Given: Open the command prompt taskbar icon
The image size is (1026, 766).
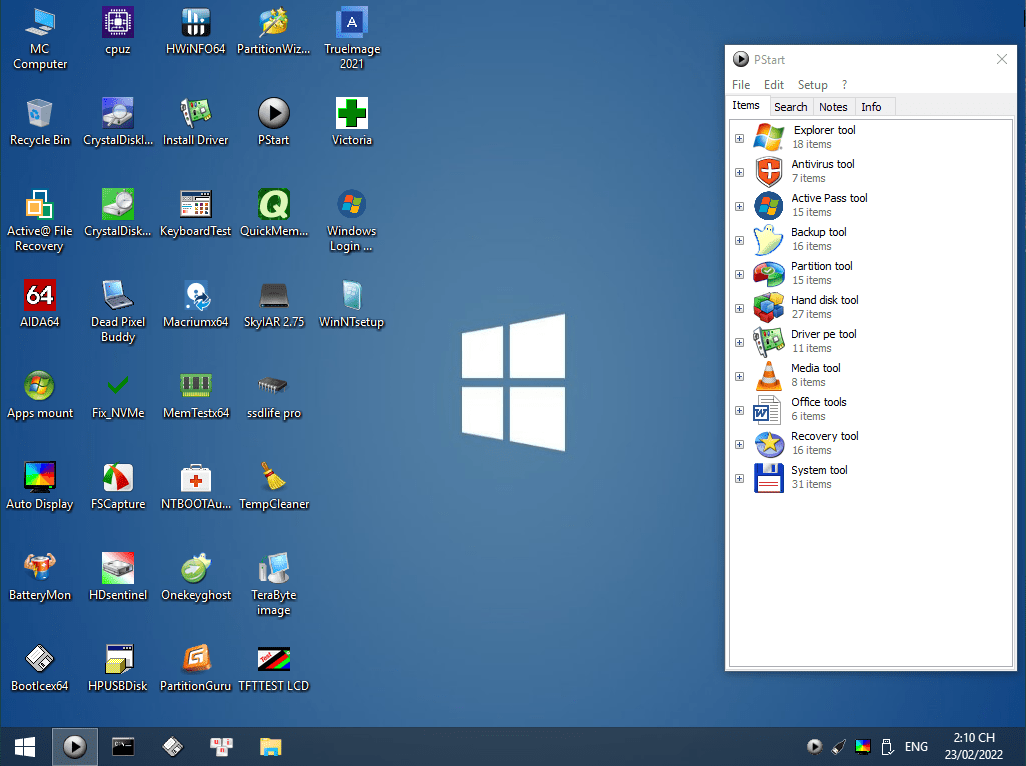Looking at the screenshot, I should point(123,747).
